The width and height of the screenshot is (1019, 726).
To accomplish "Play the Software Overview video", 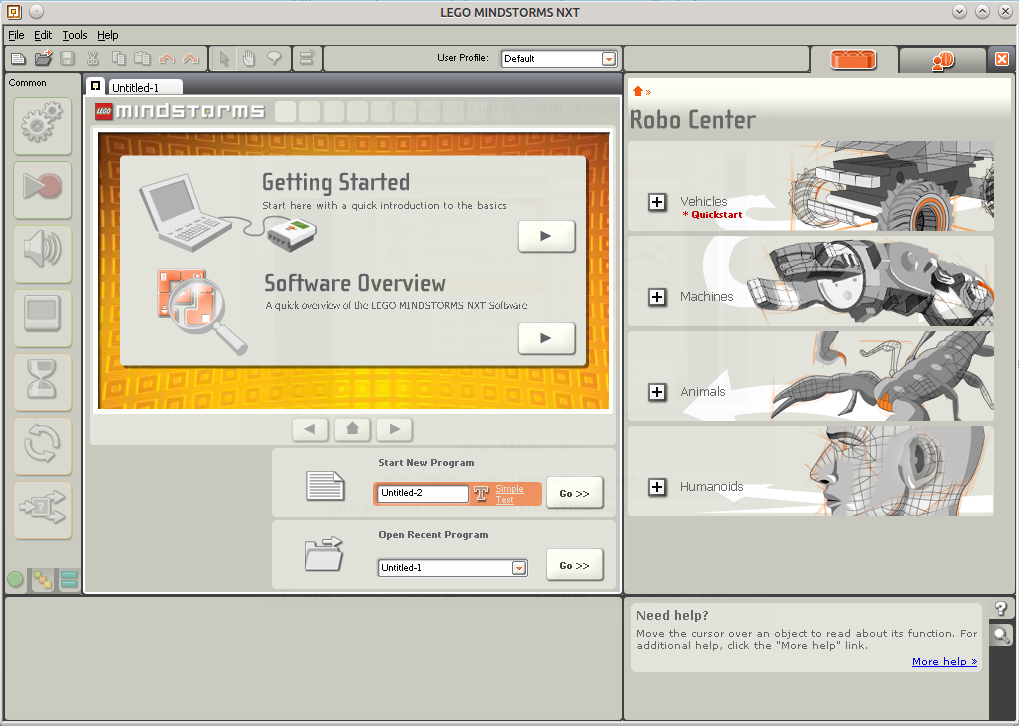I will [x=547, y=338].
